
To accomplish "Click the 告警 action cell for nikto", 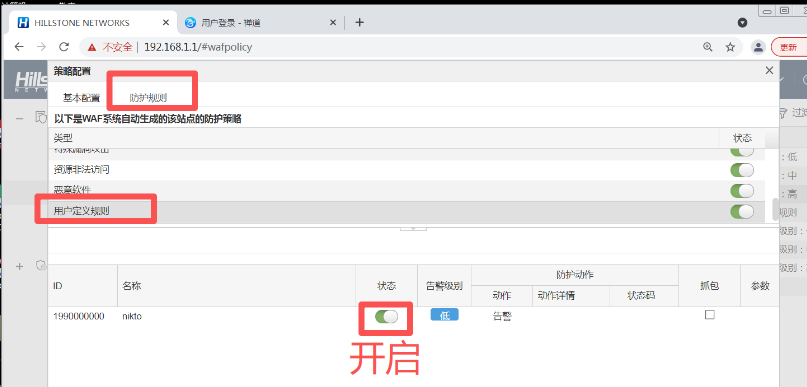I will tap(502, 316).
